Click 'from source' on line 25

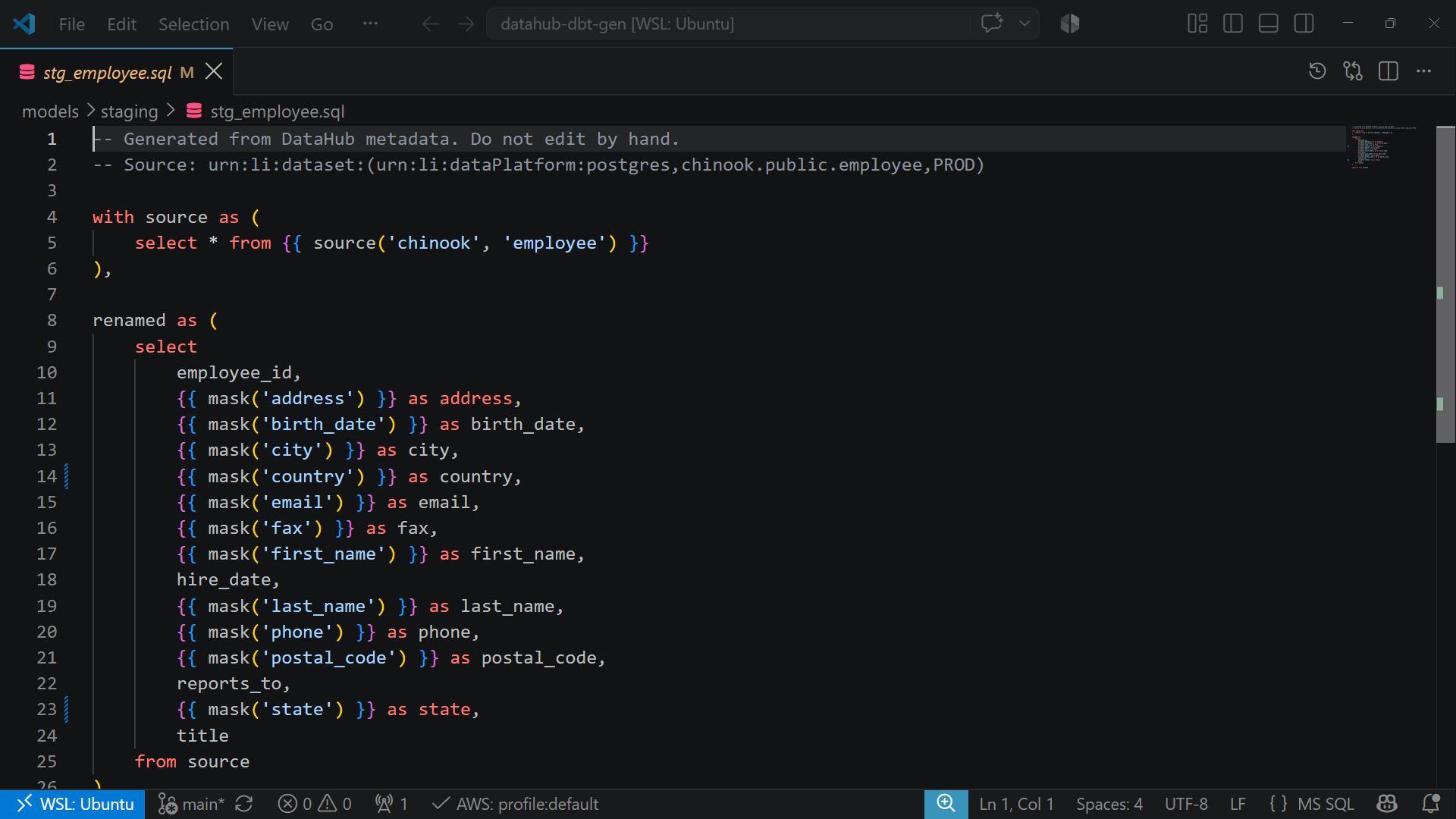(x=192, y=761)
